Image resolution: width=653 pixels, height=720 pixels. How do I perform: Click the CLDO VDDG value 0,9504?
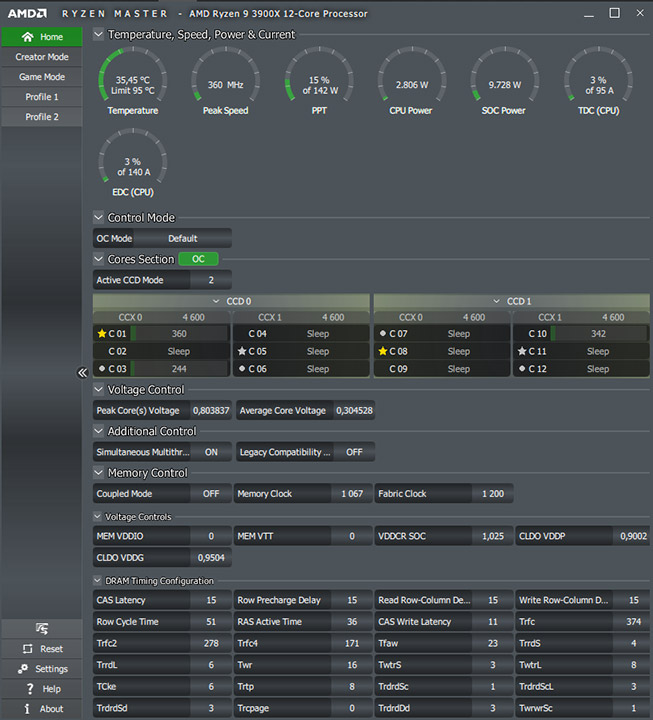click(x=211, y=558)
